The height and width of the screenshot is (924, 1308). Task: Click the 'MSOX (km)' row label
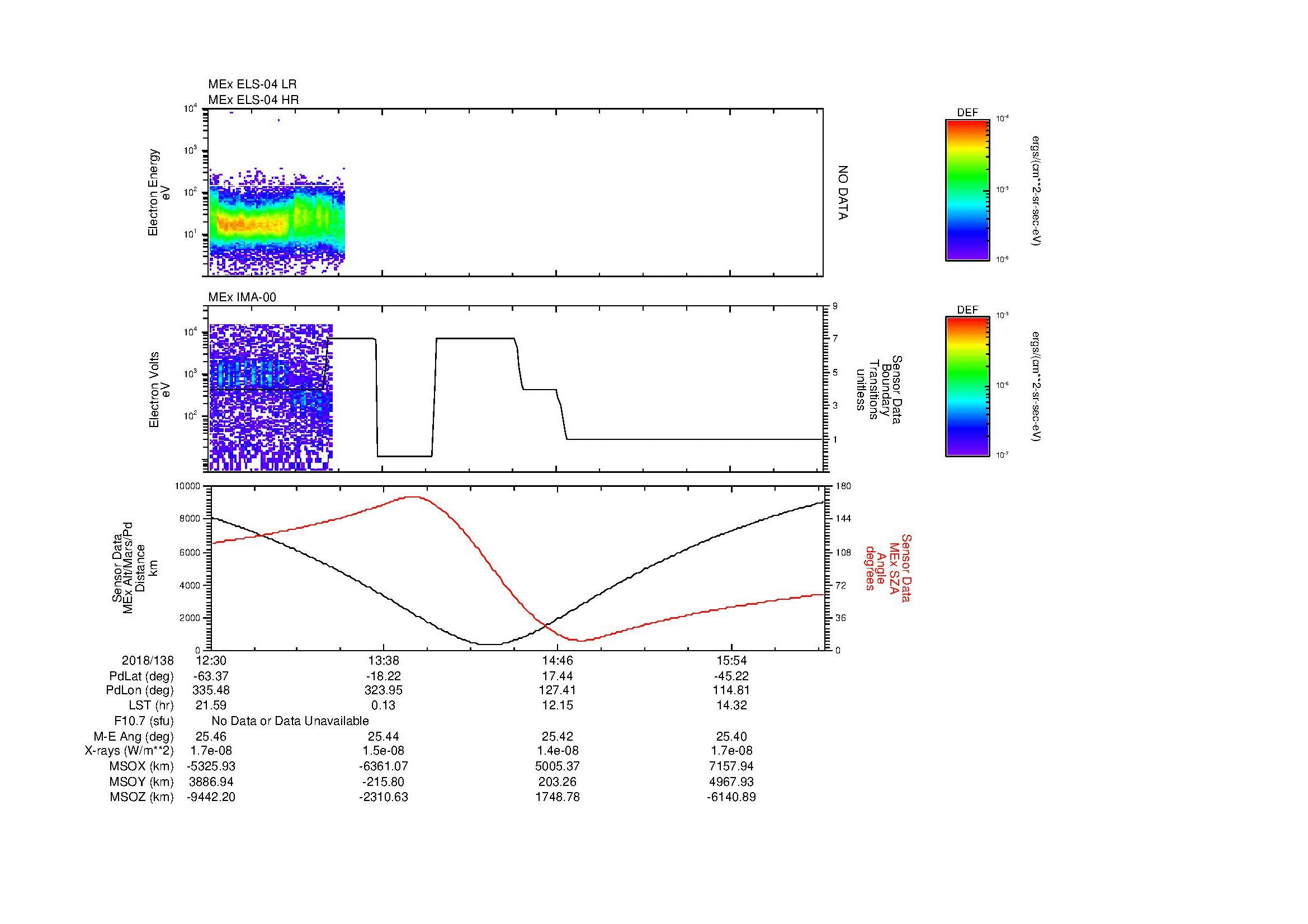point(141,766)
